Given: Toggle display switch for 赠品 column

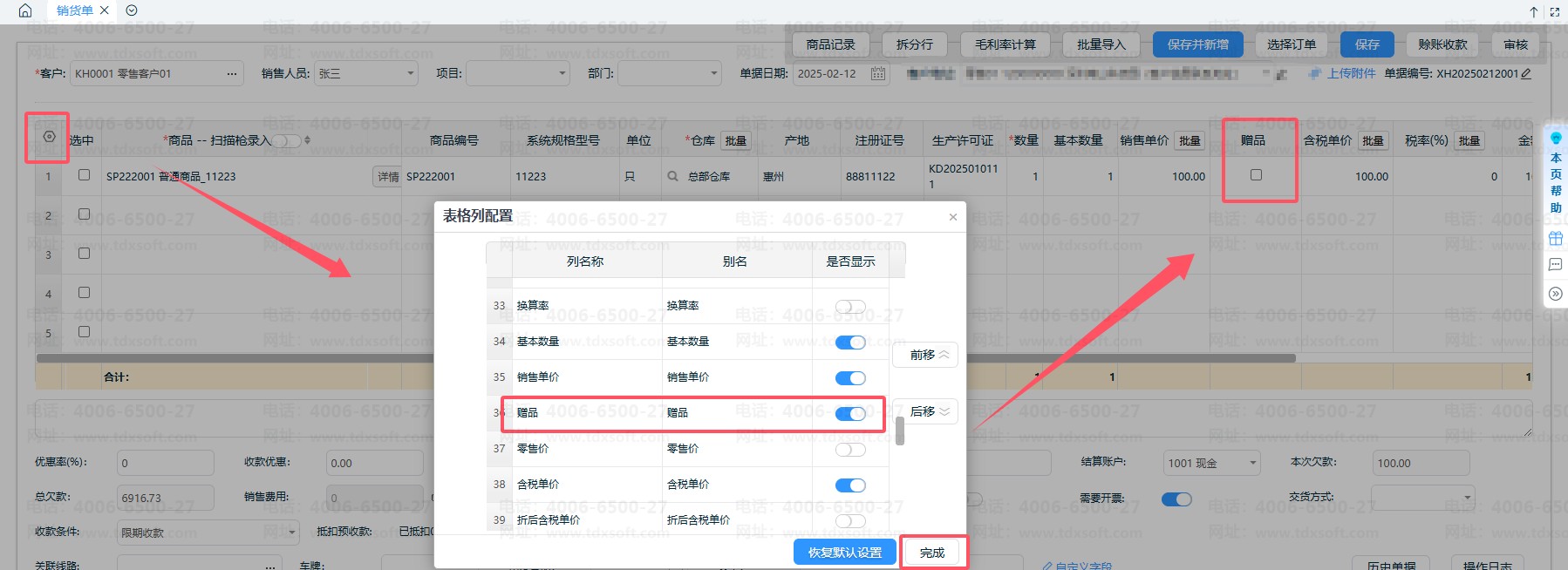Looking at the screenshot, I should pos(849,413).
